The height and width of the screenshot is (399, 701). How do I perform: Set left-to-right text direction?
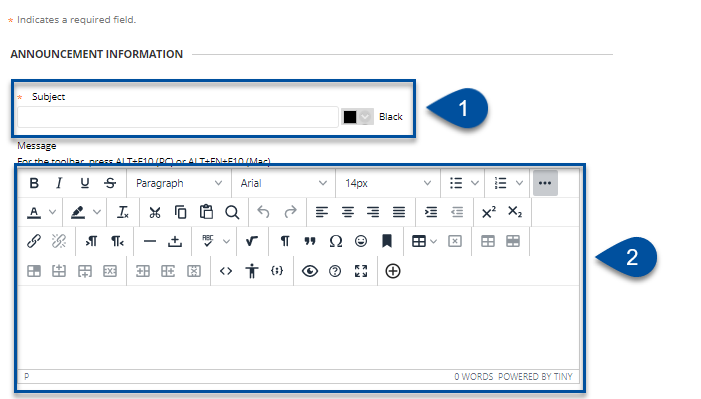click(x=91, y=242)
